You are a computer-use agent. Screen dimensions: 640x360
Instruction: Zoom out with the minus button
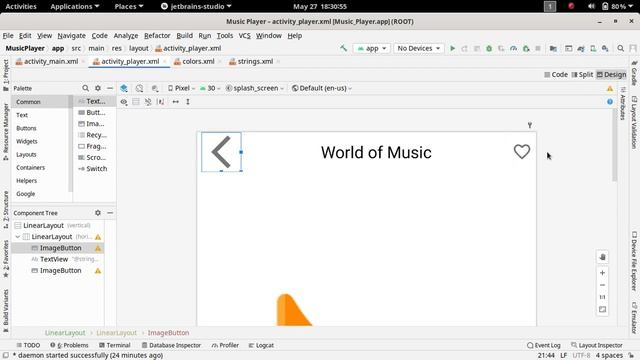click(602, 285)
